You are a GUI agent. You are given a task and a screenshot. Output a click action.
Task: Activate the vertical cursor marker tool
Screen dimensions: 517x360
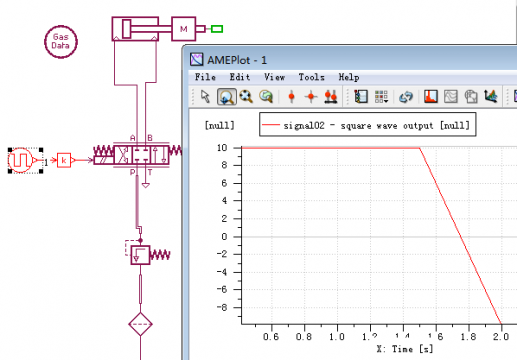pos(291,97)
